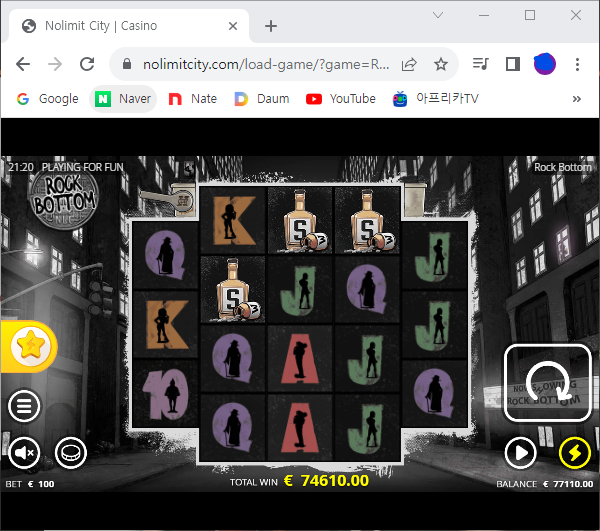Open the game hamburger menu
Viewport: 600px width, 531px height.
coord(24,406)
